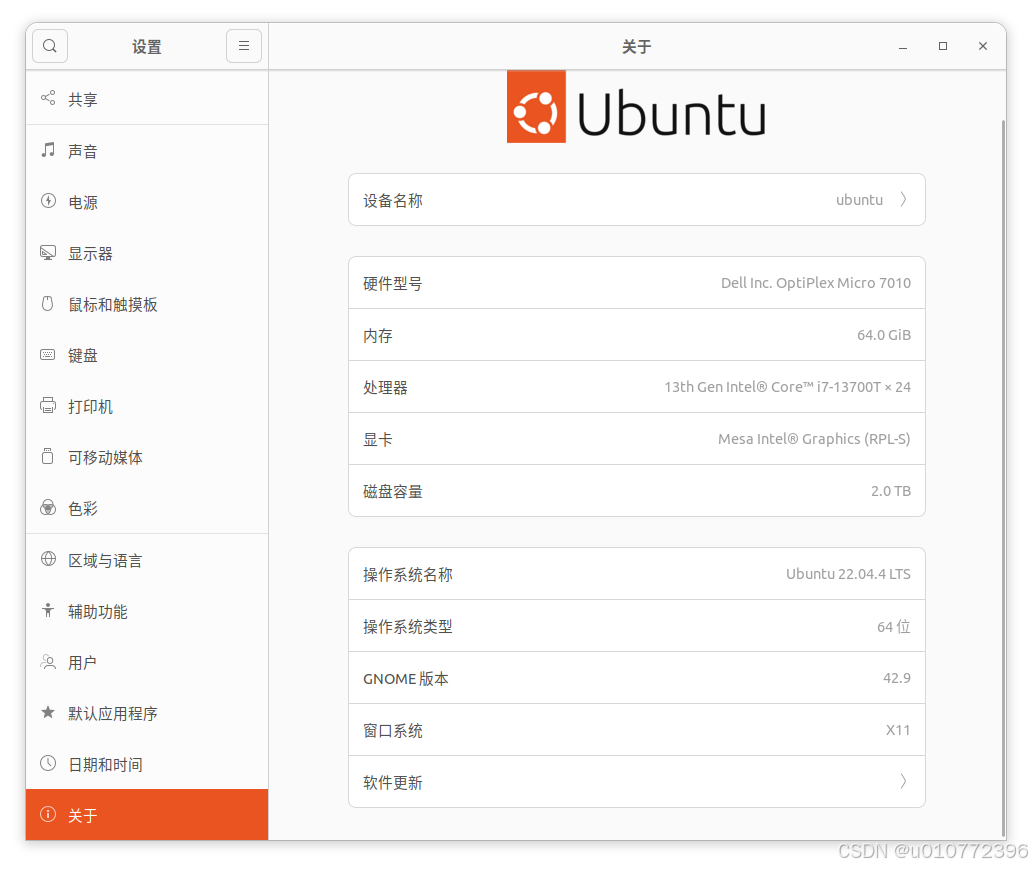
Task: Click the Printers sidebar icon
Action: coord(48,406)
